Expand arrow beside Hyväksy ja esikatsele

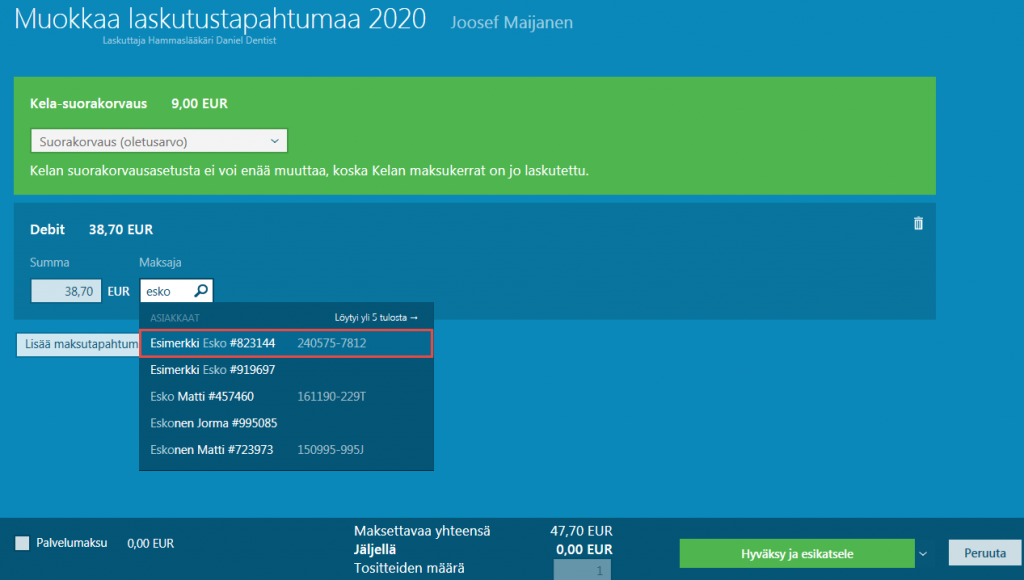point(923,553)
